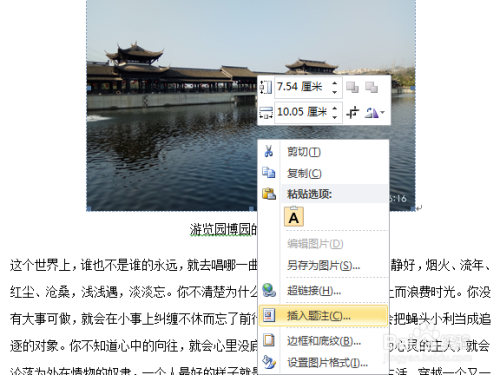Viewport: 500px width, 375px height.
Task: Click the shape width icon on mini toolbar
Action: click(266, 112)
